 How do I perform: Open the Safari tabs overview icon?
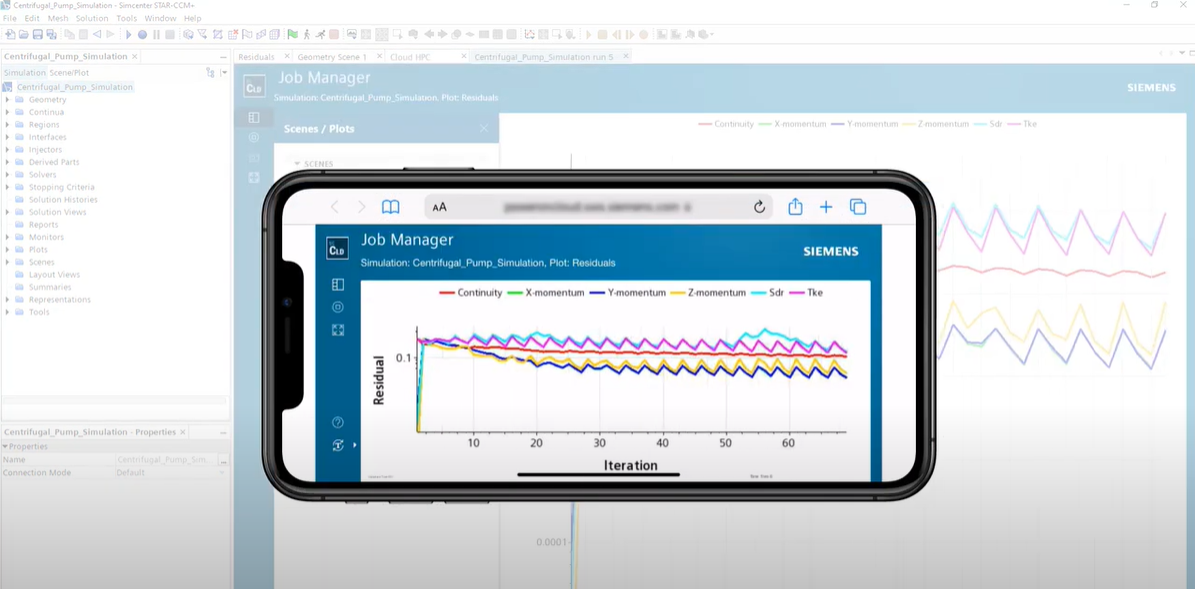tap(858, 206)
